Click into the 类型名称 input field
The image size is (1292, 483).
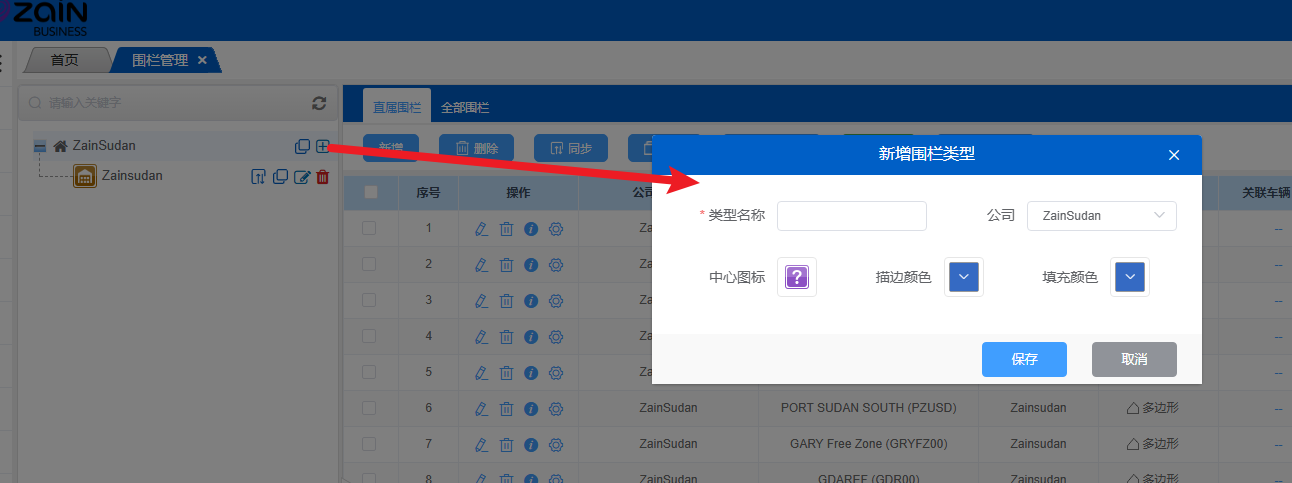(x=851, y=216)
